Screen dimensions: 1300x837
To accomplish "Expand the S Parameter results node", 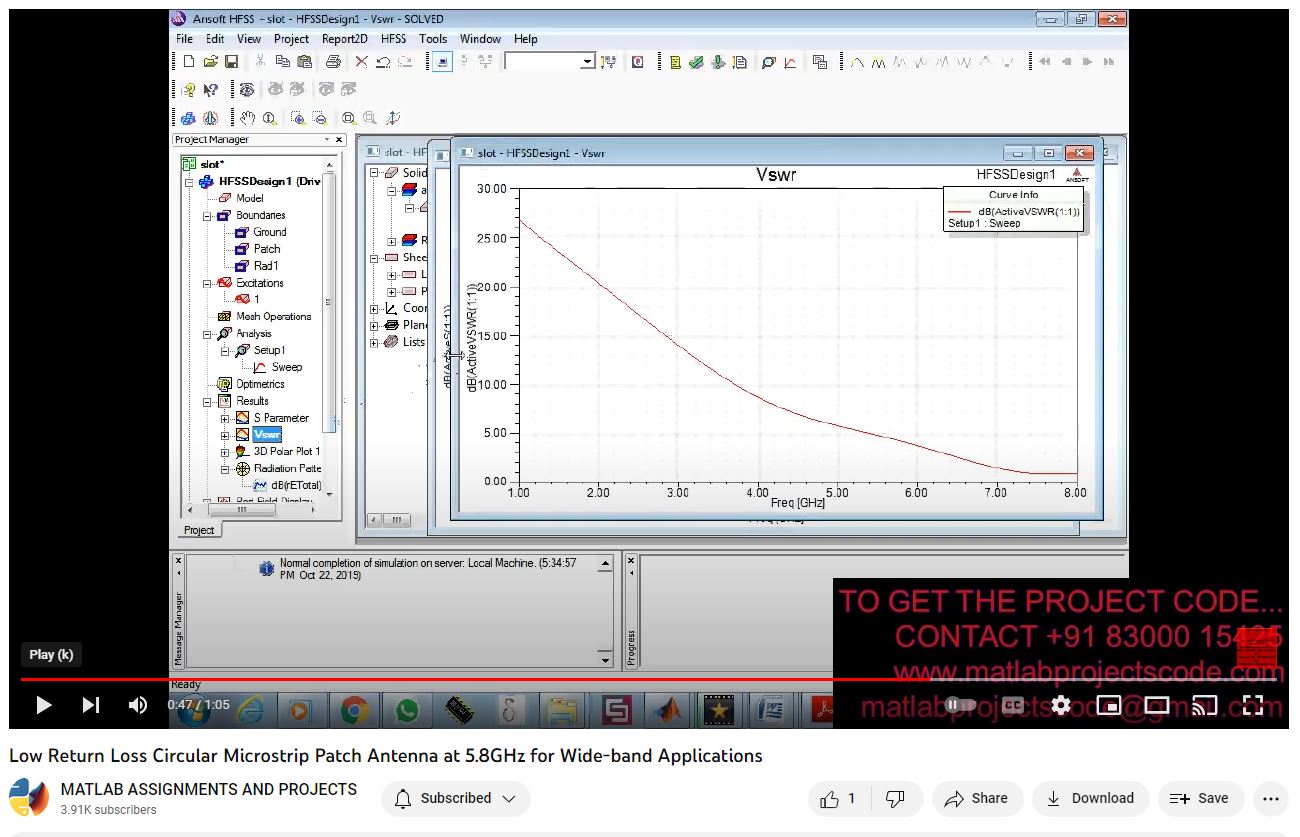I will click(x=226, y=418).
